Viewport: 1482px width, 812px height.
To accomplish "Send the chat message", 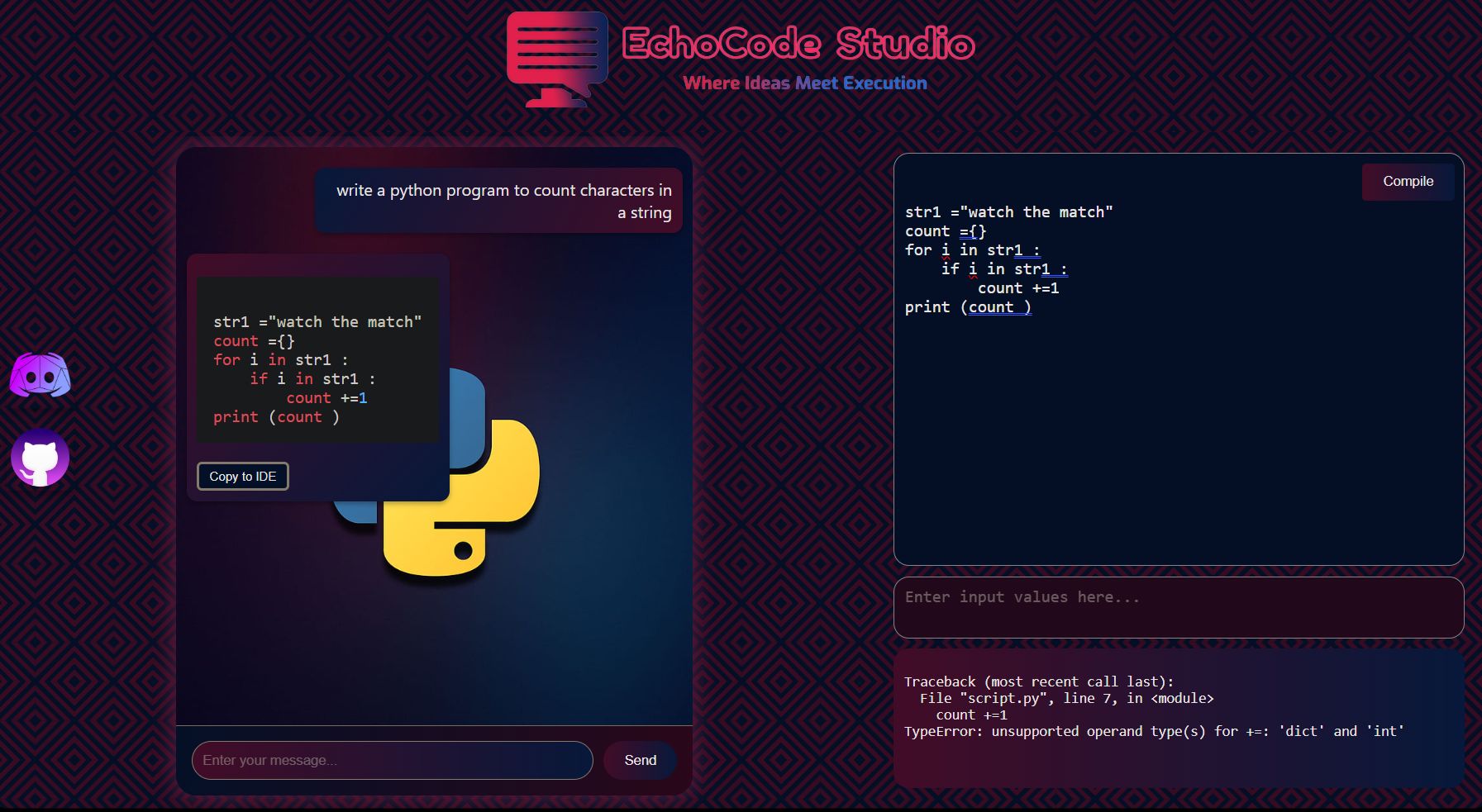I will click(640, 760).
